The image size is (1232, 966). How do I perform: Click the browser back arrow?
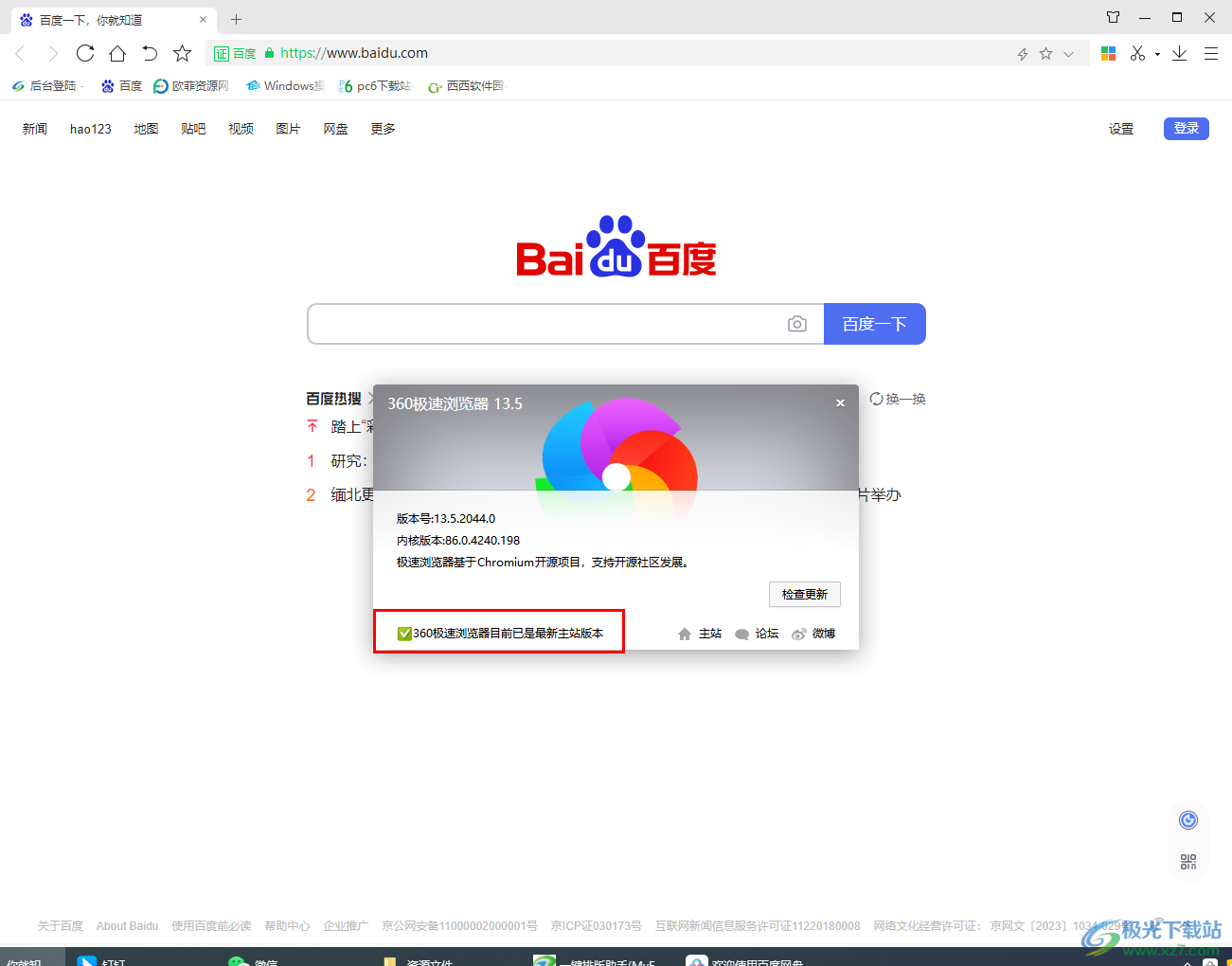click(20, 54)
